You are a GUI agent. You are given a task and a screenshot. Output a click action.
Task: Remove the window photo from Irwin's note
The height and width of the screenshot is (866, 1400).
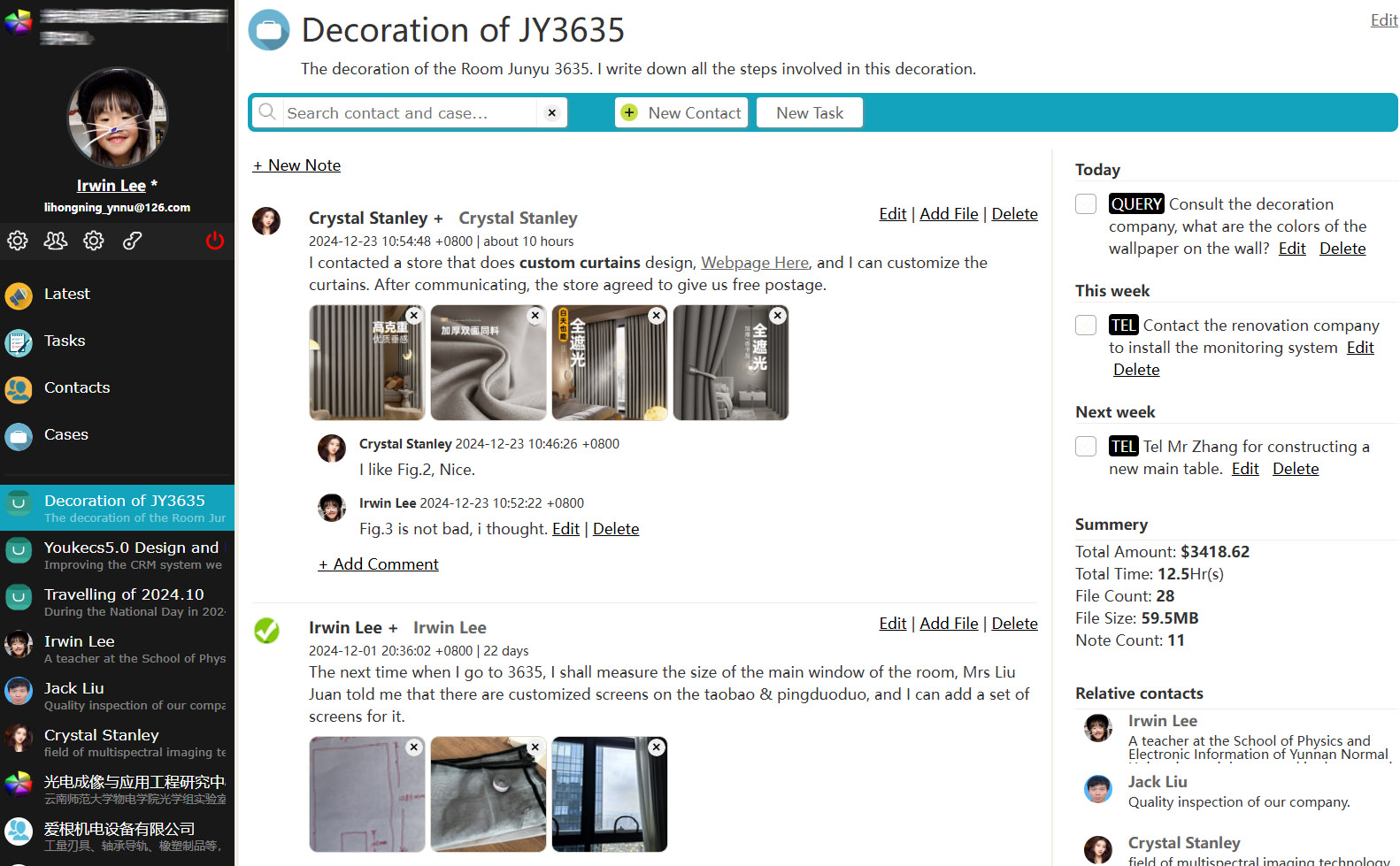pyautogui.click(x=656, y=747)
